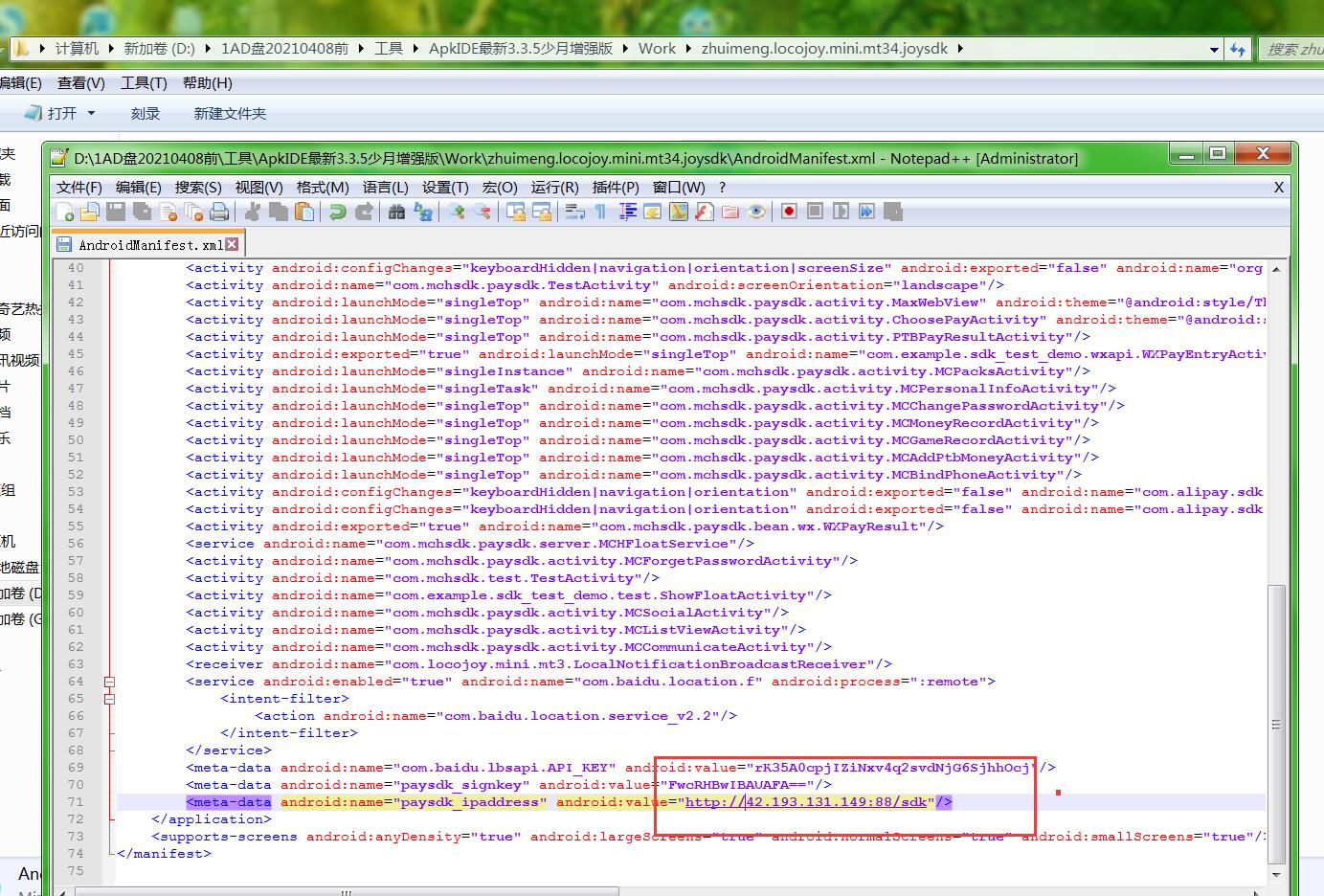Click the Paste clipboard toolbar icon
This screenshot has width=1324, height=896.
pyautogui.click(x=304, y=213)
